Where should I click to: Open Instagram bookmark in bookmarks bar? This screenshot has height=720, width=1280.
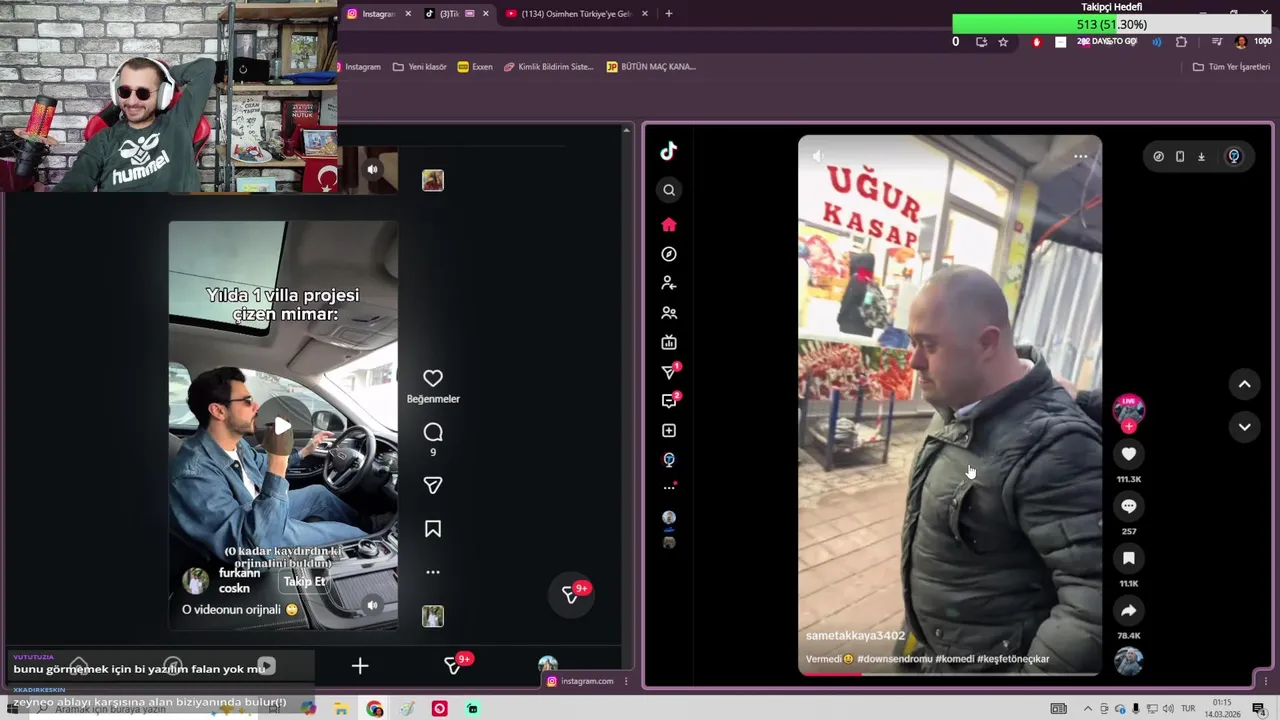coord(362,67)
